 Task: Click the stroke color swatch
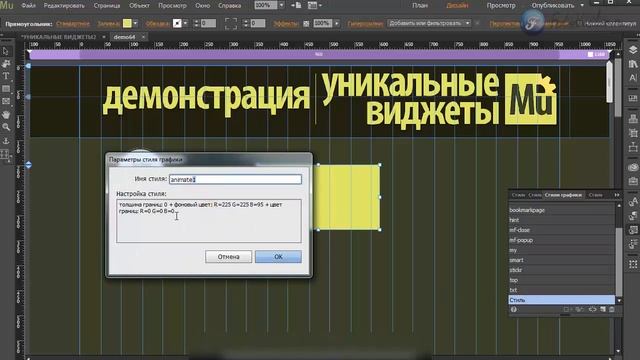point(177,23)
